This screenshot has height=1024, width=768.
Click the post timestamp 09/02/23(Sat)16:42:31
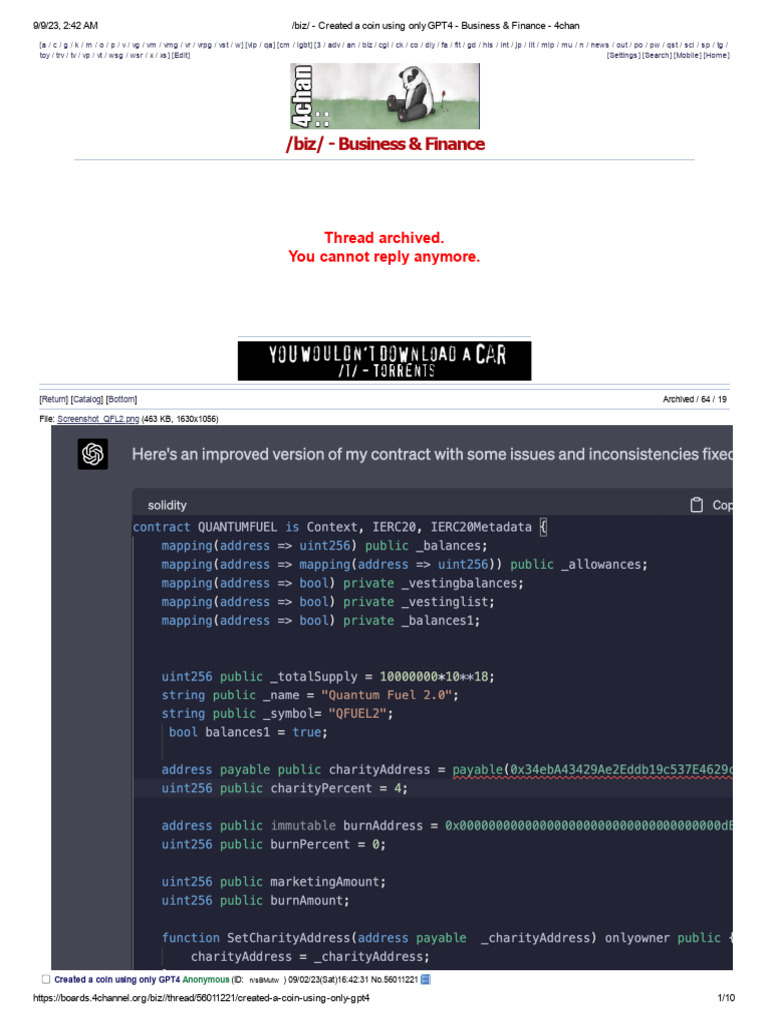pyautogui.click(x=328, y=980)
